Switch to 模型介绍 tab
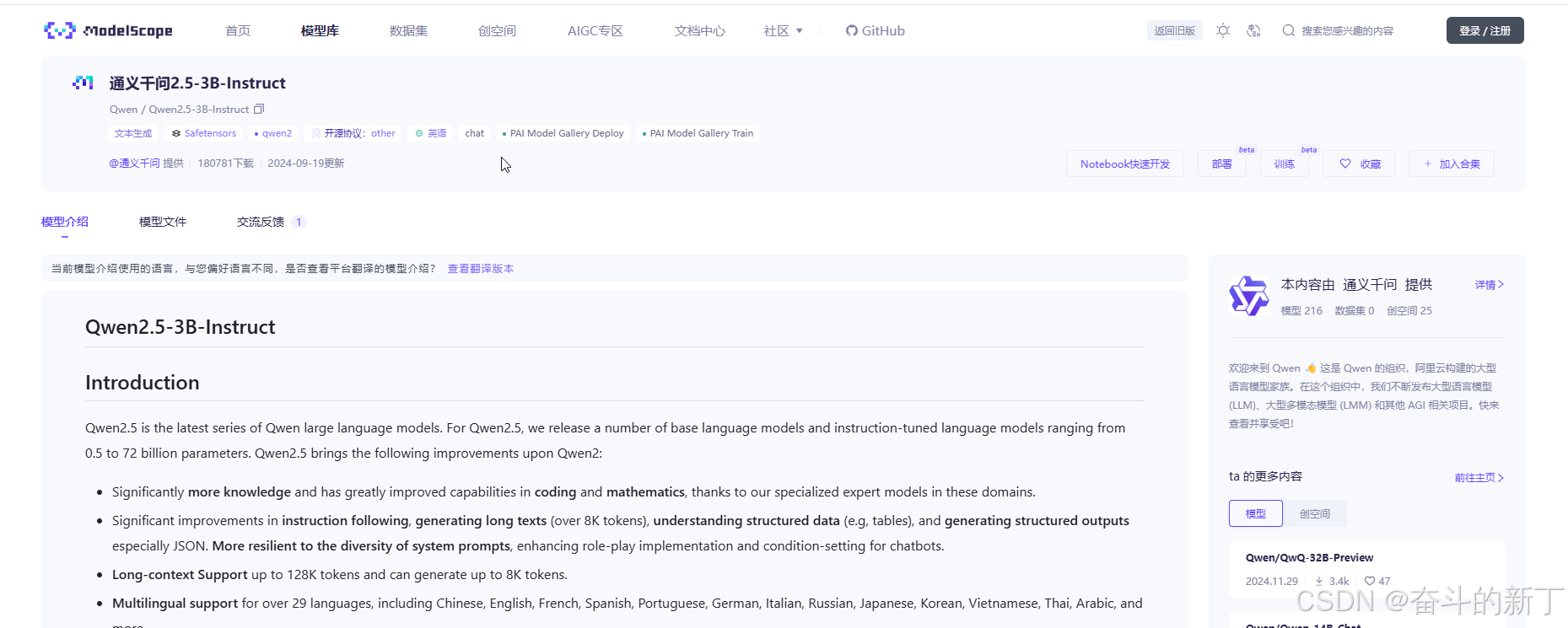The image size is (1568, 628). [x=65, y=222]
